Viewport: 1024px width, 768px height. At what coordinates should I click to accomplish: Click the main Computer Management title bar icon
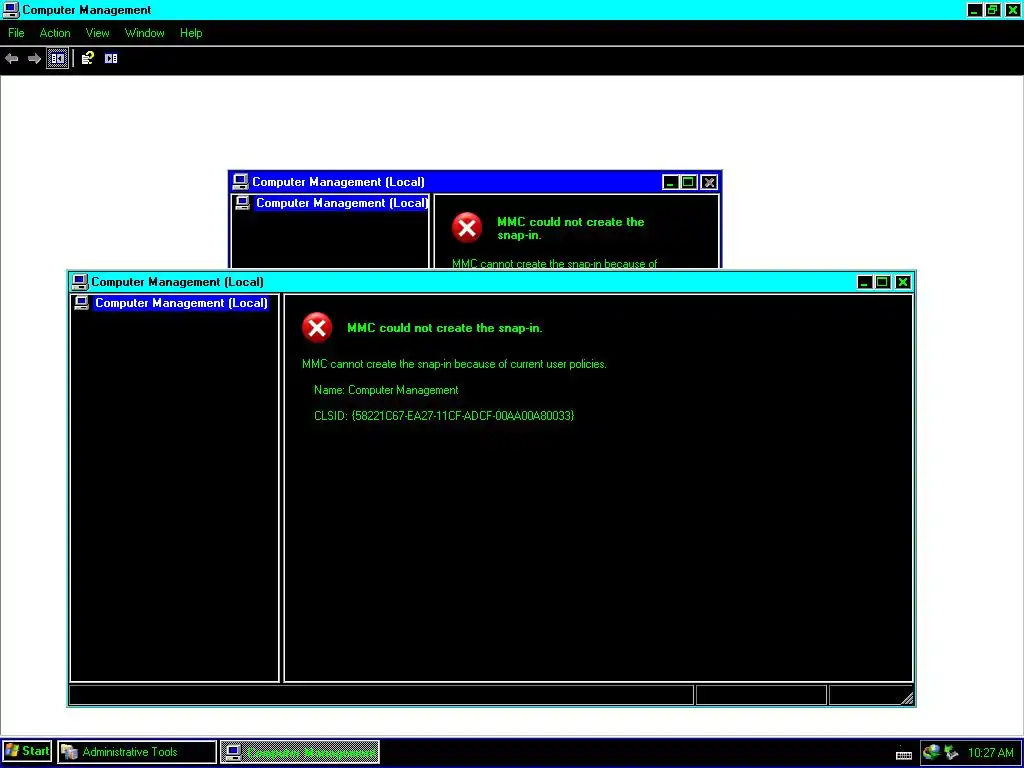pos(10,10)
